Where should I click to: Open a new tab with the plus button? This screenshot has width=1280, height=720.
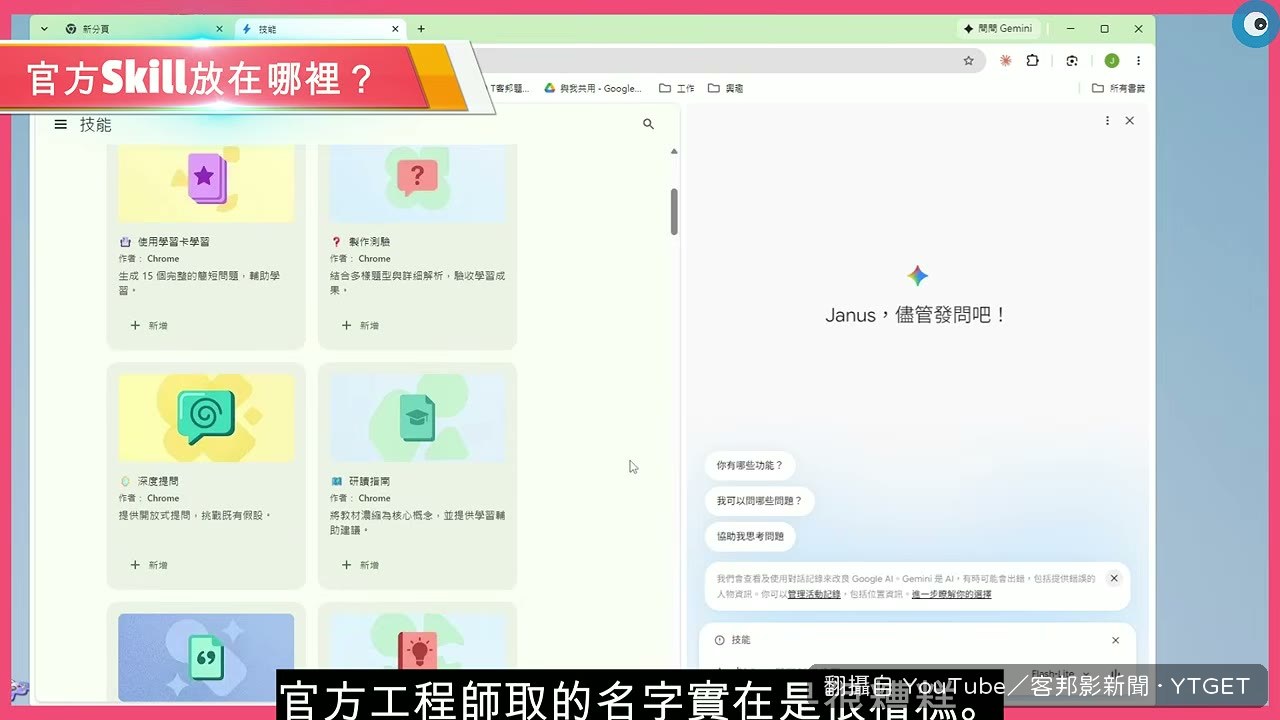421,29
